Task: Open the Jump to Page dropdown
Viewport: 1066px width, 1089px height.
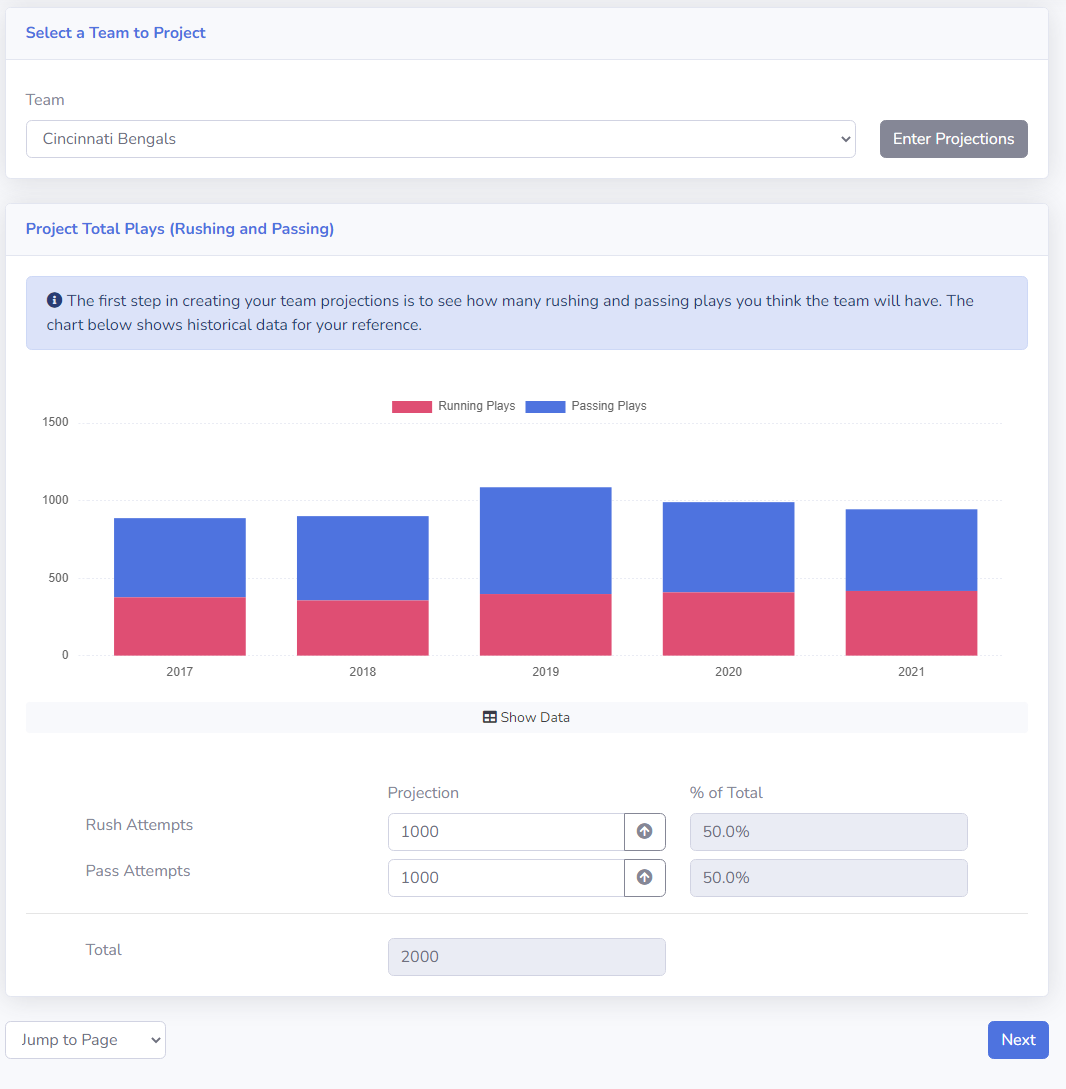Action: (85, 1040)
